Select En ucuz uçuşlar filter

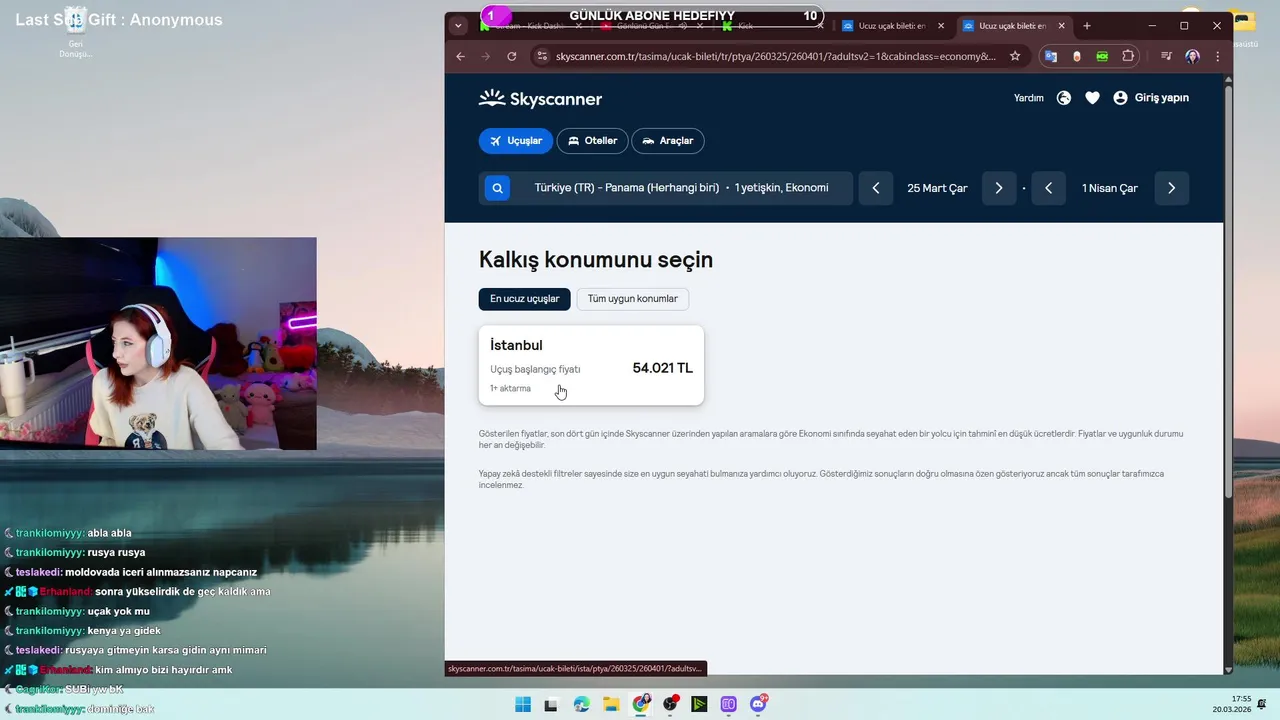coord(525,299)
